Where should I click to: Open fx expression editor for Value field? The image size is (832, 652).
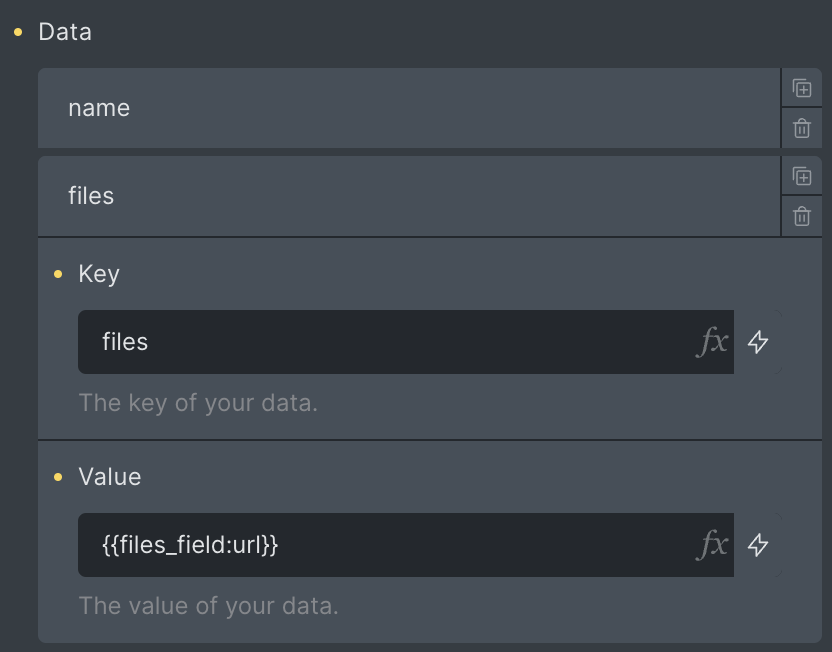coord(712,545)
